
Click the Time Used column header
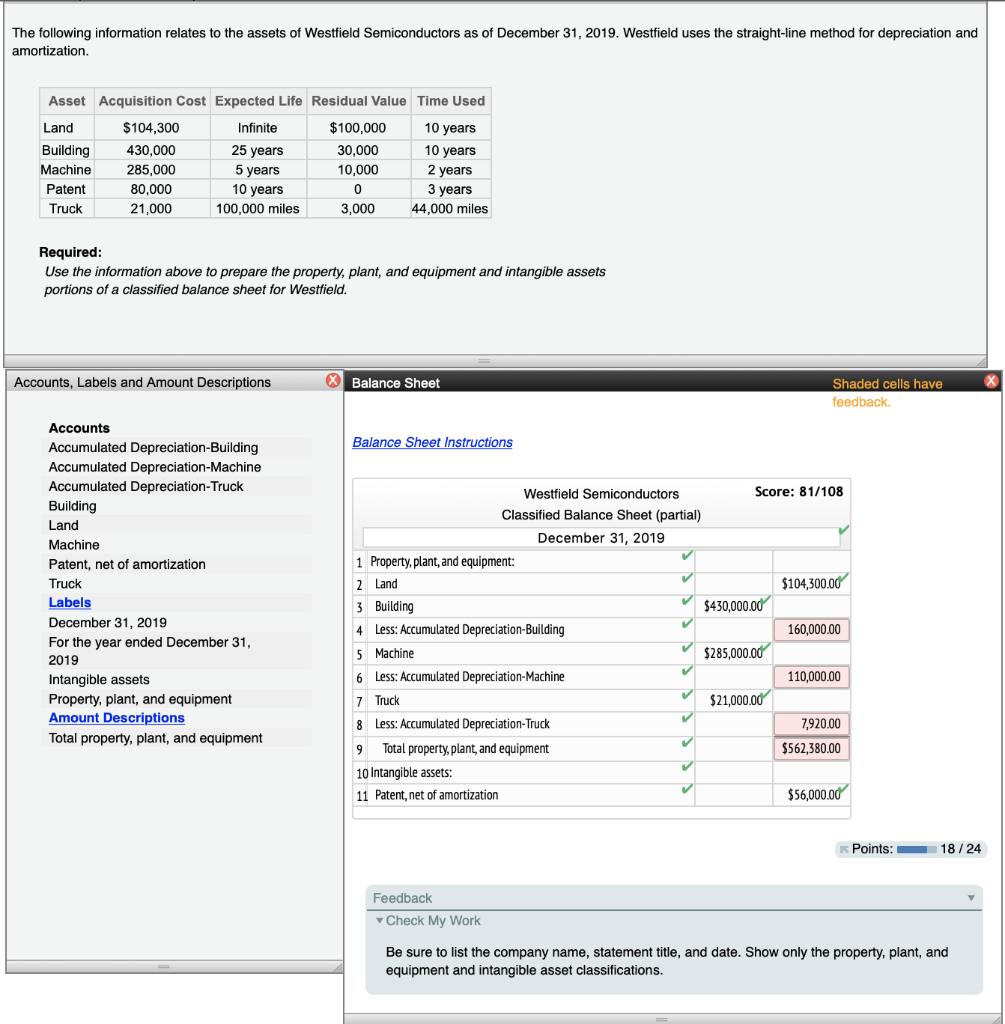451,101
